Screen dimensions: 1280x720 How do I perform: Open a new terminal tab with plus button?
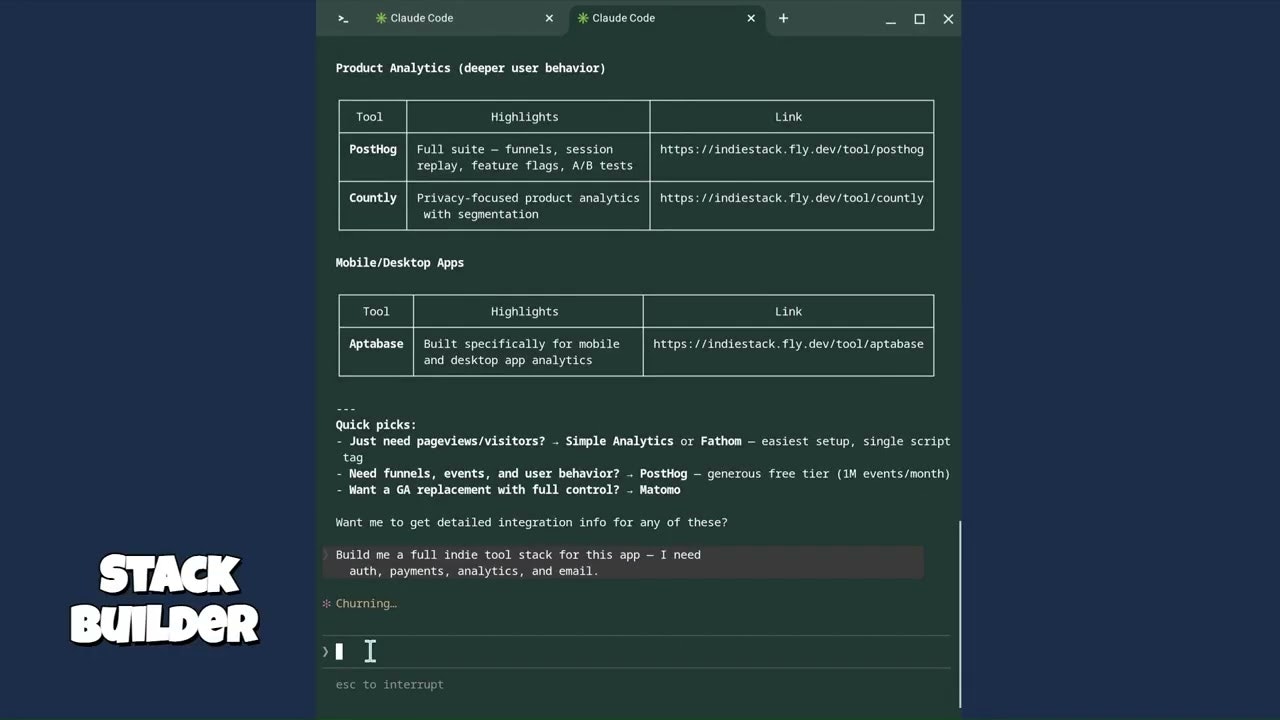(x=783, y=18)
